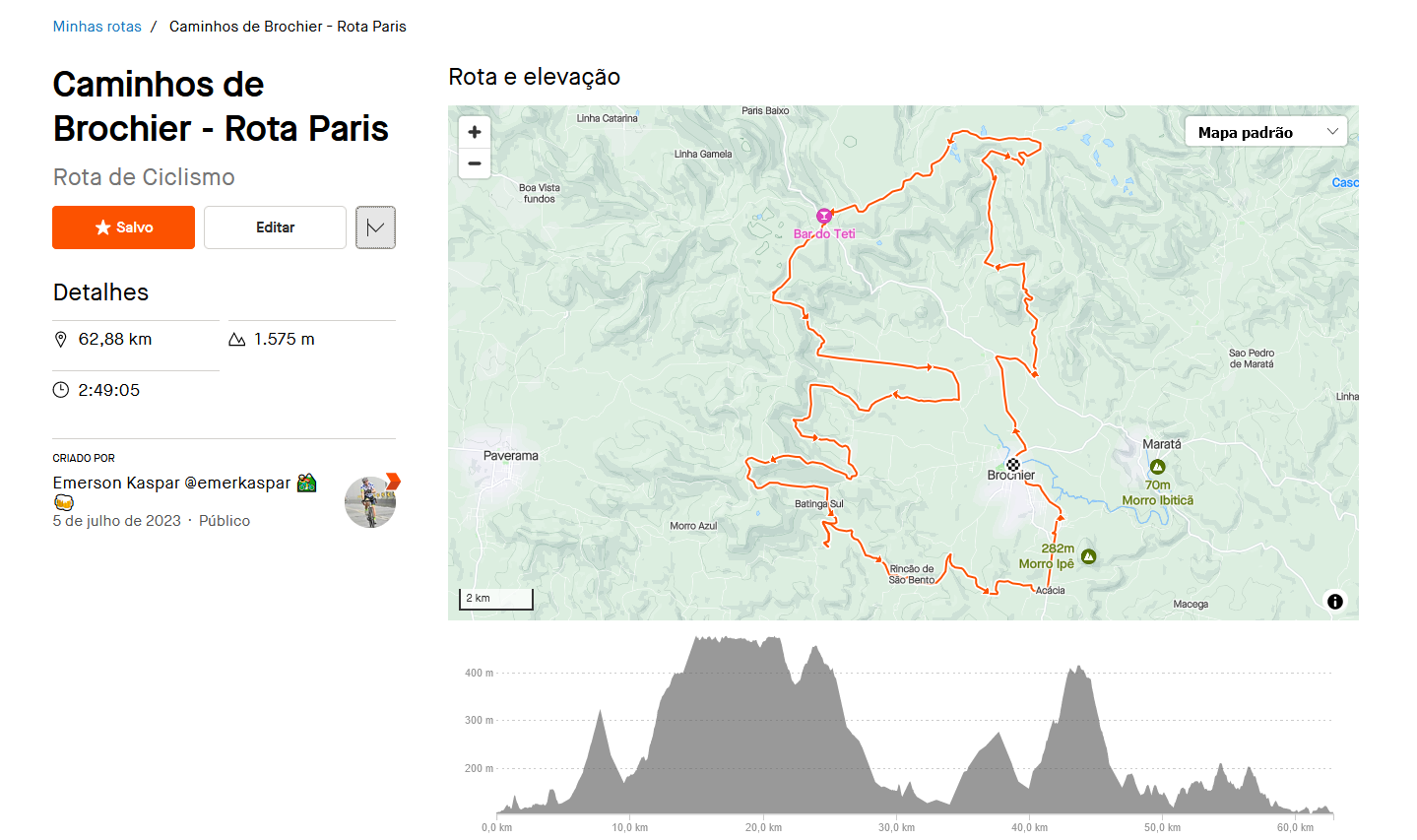Screen dimensions: 1417x840
Task: Click the checkered finish flag marker
Action: point(1013,465)
